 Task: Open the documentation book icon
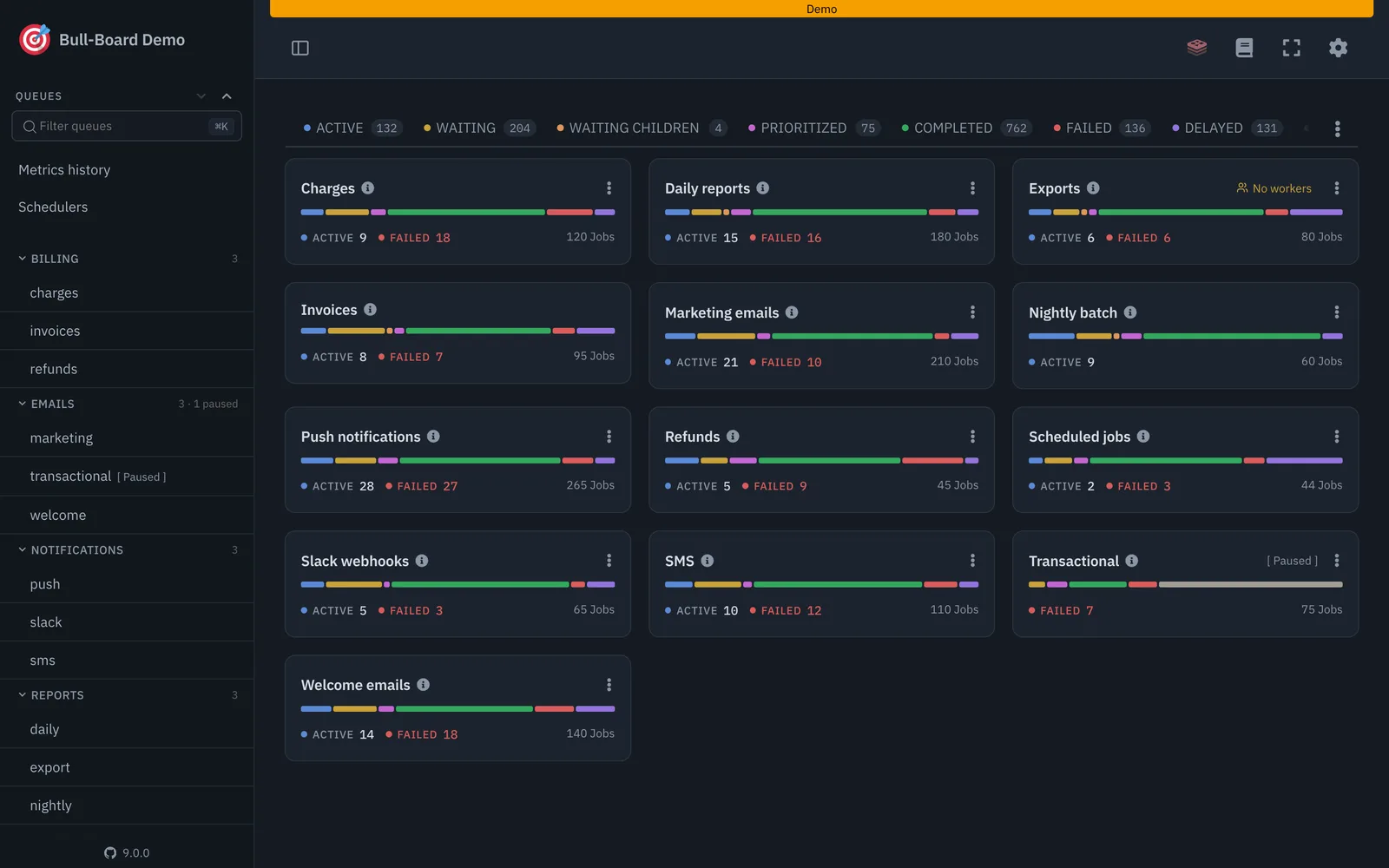[1244, 48]
